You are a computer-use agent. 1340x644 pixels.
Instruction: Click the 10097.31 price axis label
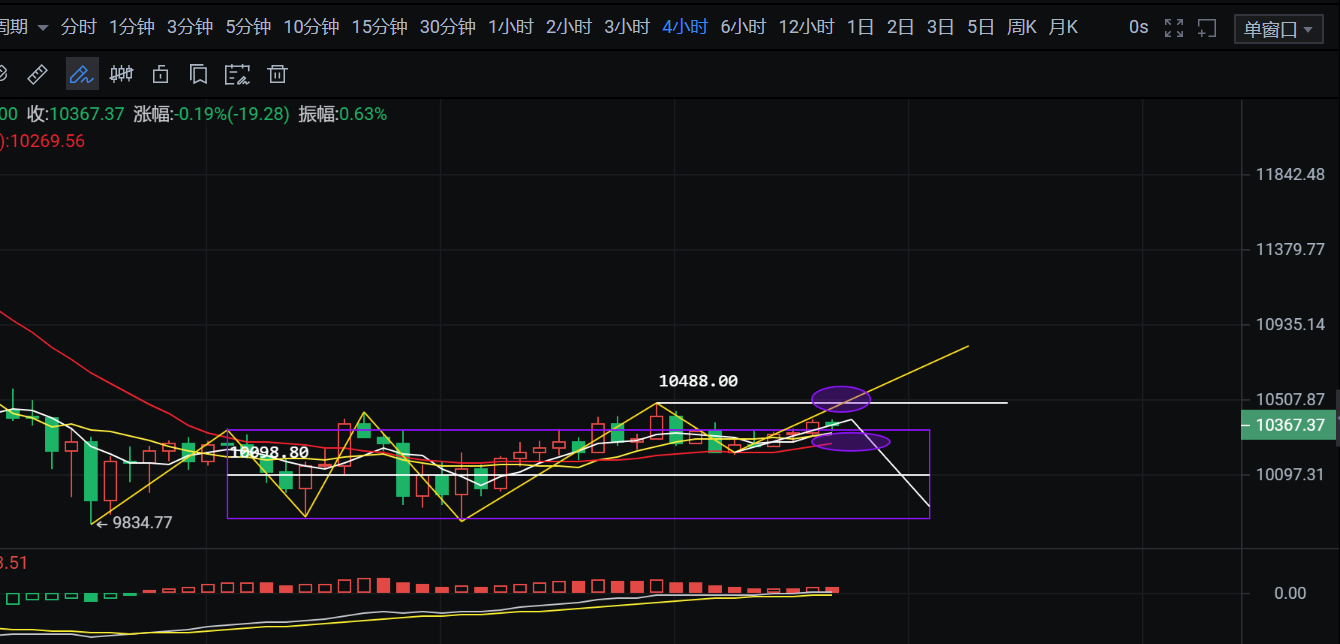tap(1290, 473)
